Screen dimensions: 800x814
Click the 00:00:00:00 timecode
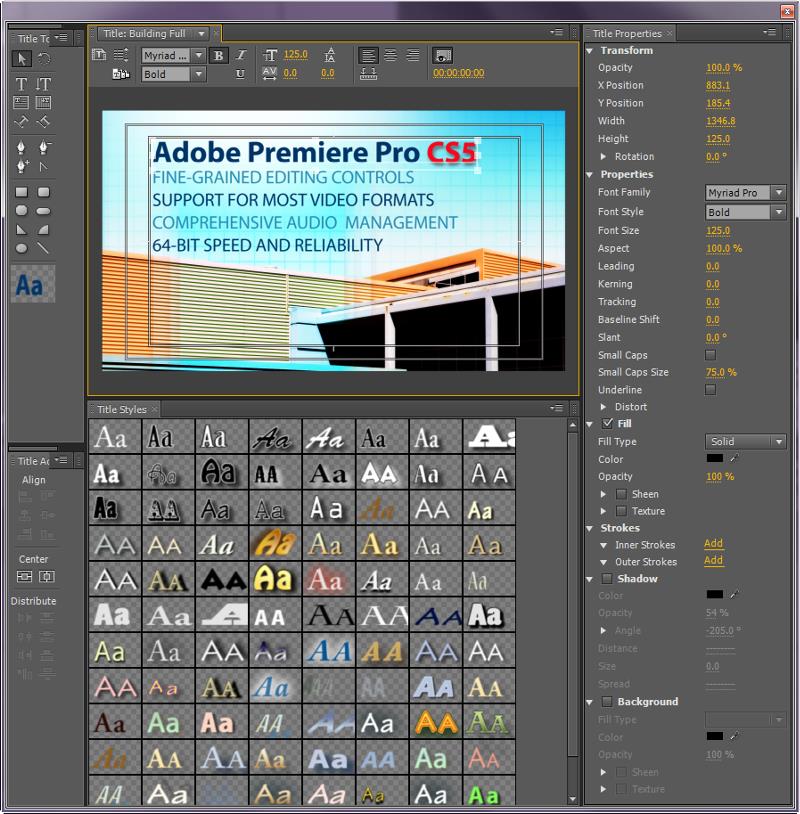tap(458, 73)
